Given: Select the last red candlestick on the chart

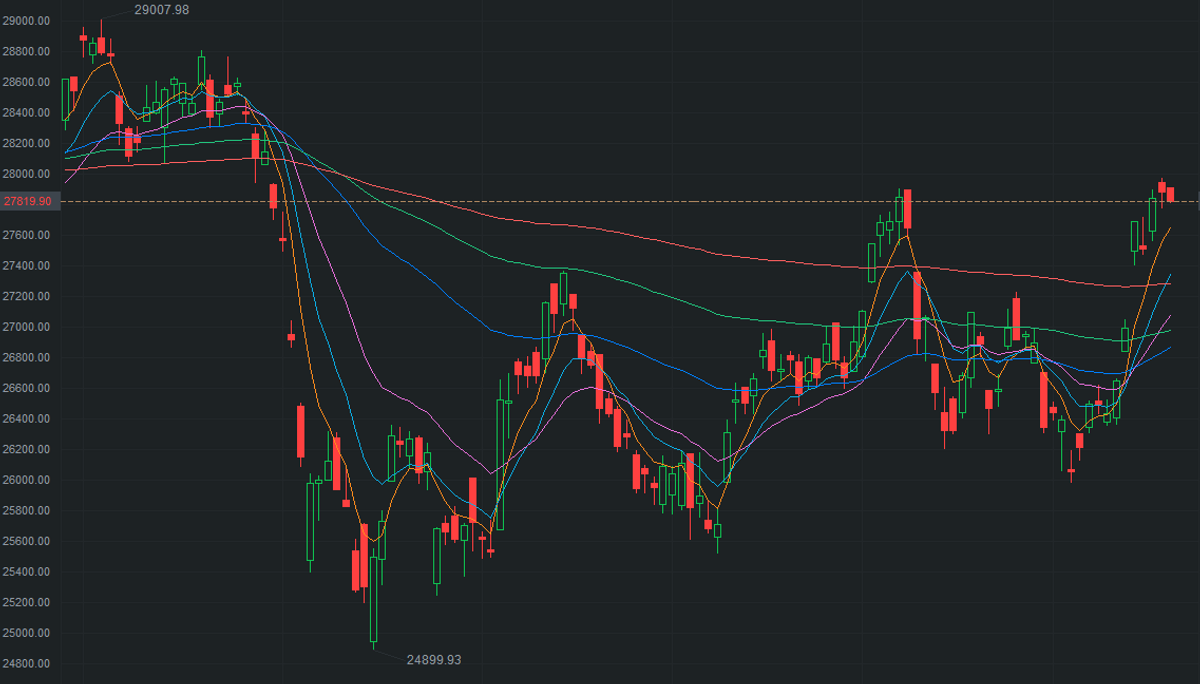Looking at the screenshot, I should pyautogui.click(x=1171, y=194).
